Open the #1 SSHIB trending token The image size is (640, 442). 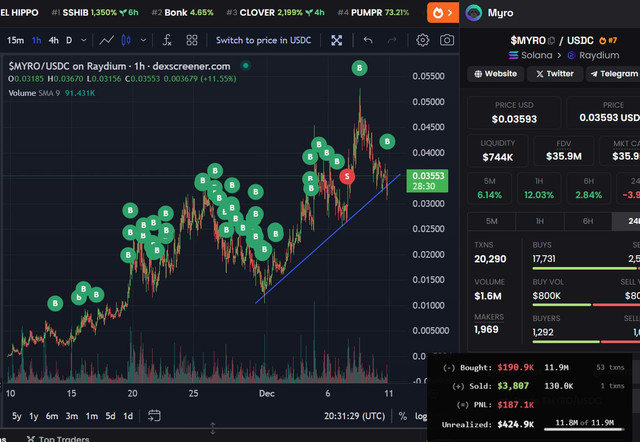tap(95, 13)
